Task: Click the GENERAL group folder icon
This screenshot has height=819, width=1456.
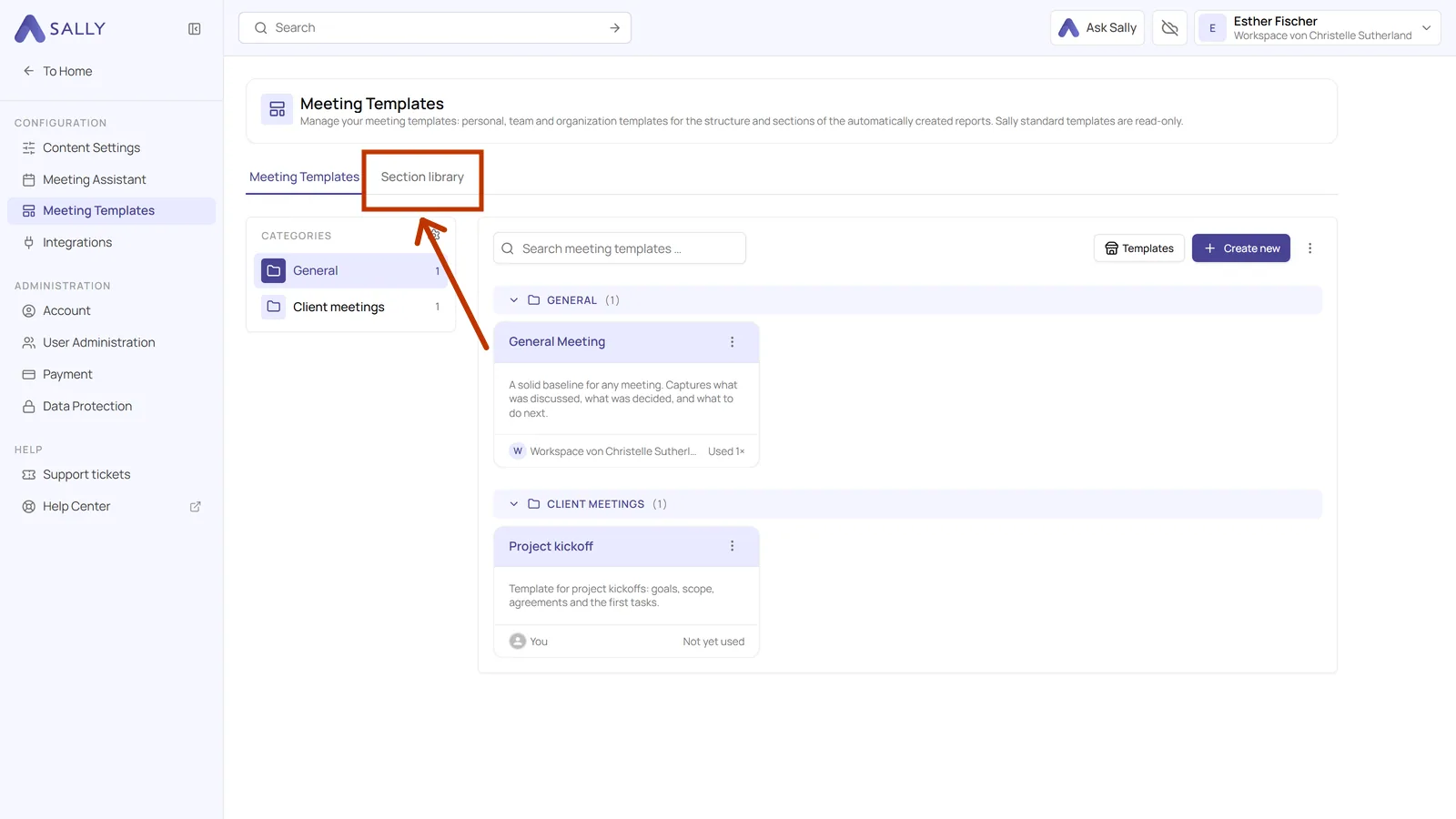Action: [x=534, y=300]
